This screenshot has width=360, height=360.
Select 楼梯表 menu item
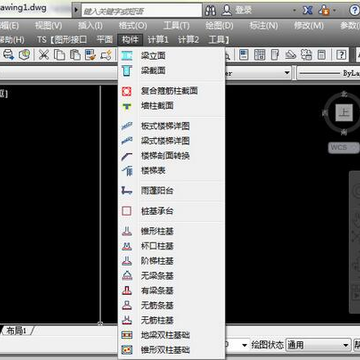tap(172, 171)
